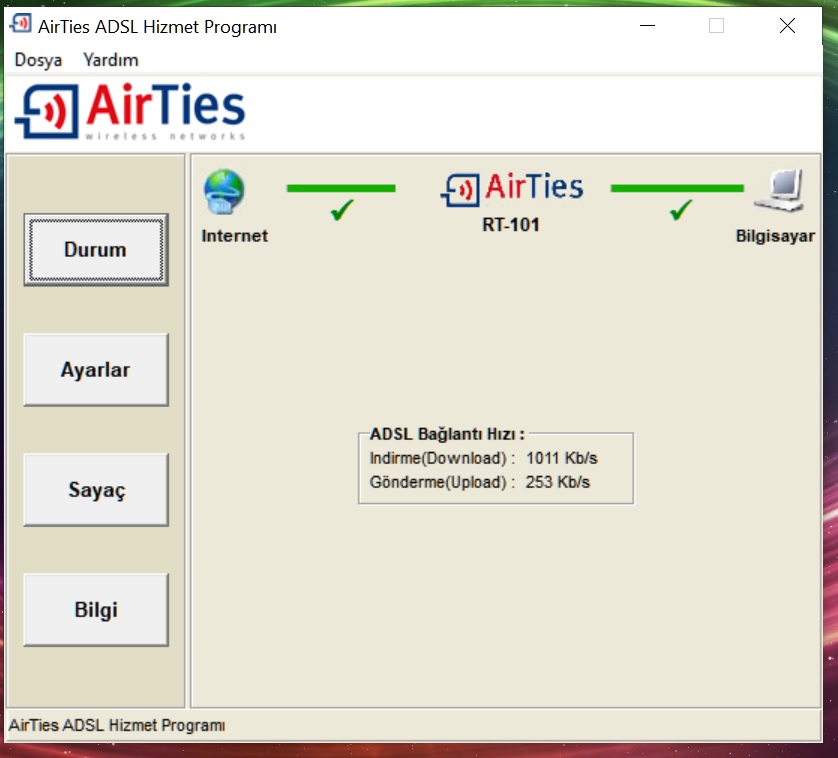Click the green line beside Bilgisayar icon

[x=677, y=188]
